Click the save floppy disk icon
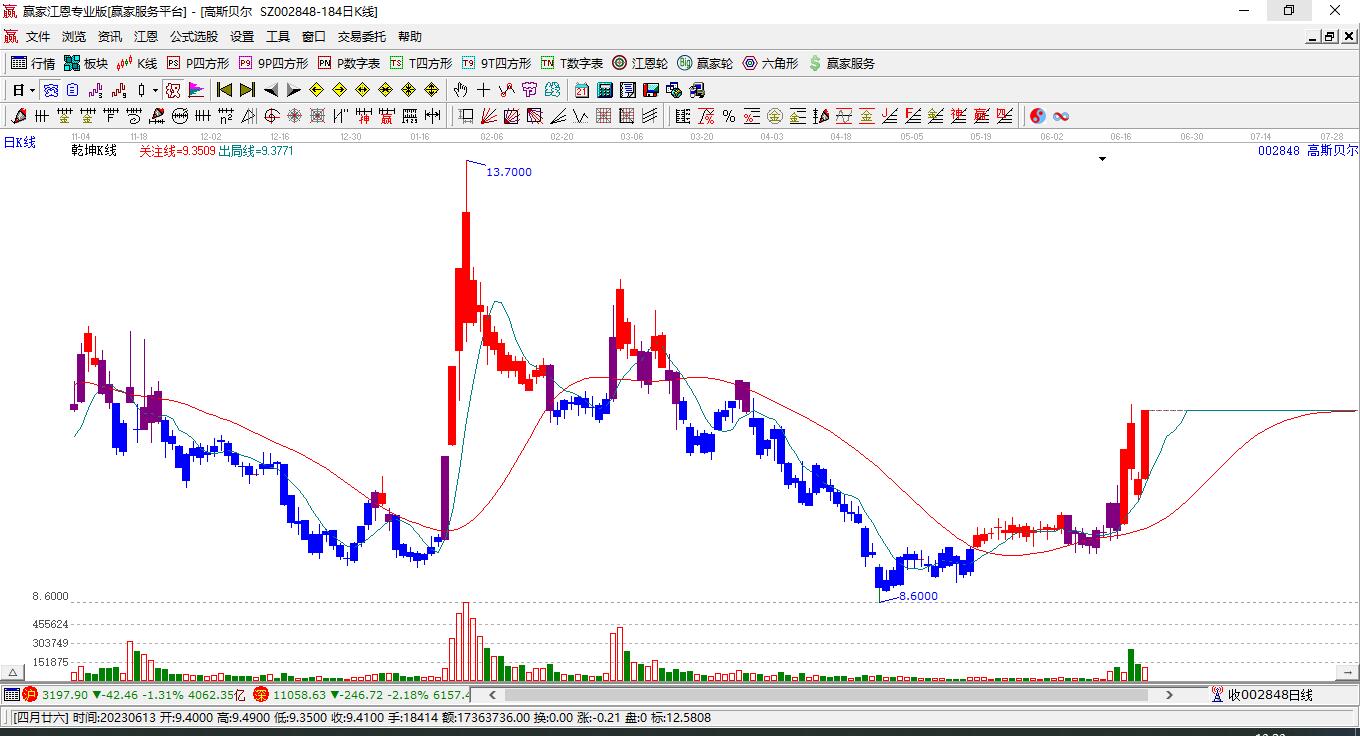Image resolution: width=1360 pixels, height=736 pixels. pyautogui.click(x=651, y=90)
